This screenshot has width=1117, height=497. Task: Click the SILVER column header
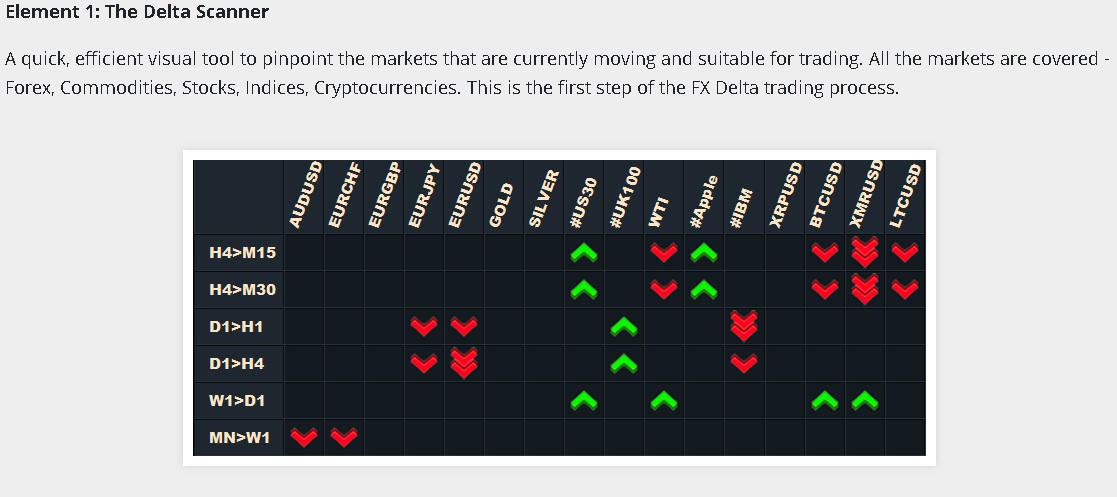tap(544, 200)
